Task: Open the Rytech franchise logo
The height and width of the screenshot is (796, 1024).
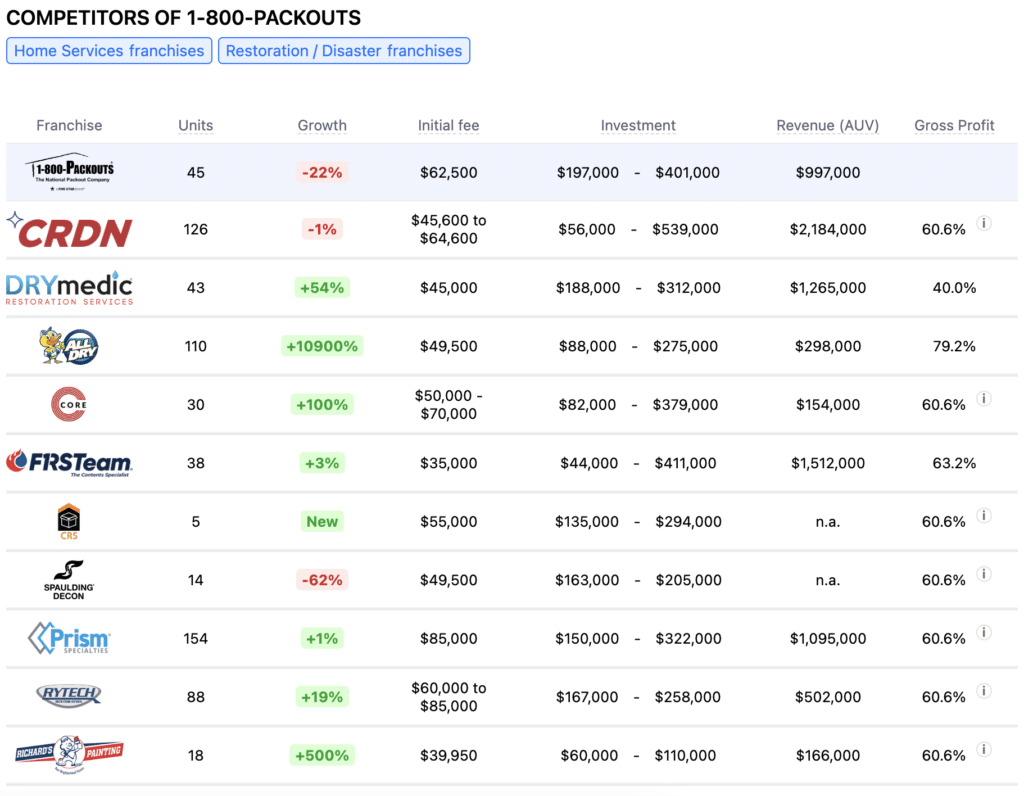Action: [x=69, y=696]
